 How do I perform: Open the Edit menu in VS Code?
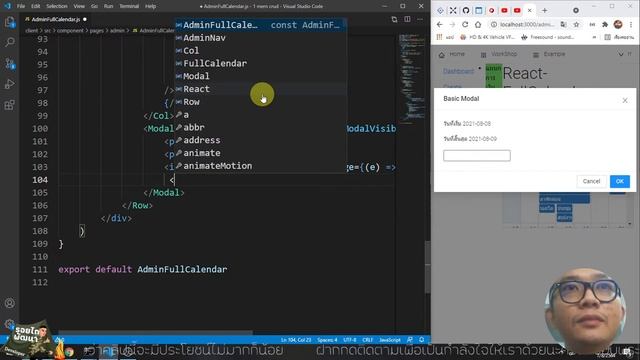point(36,6)
